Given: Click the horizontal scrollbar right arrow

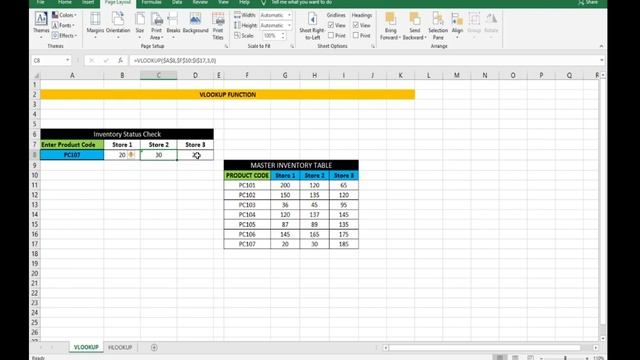Looking at the screenshot, I should coord(596,348).
